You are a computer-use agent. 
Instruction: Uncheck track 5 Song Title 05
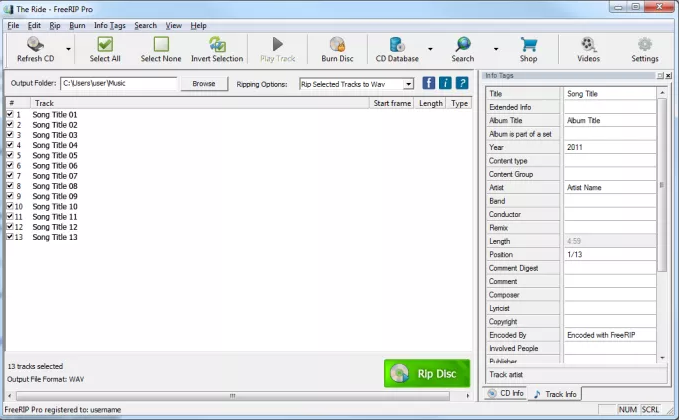point(10,155)
